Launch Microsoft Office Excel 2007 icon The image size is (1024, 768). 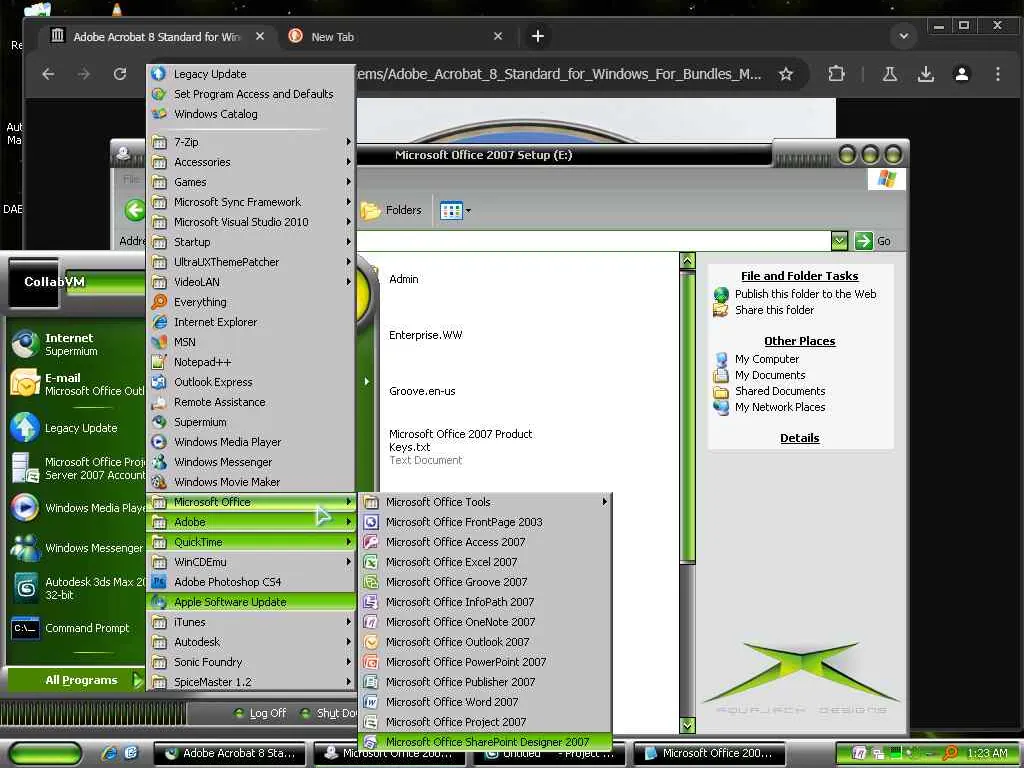coord(371,562)
